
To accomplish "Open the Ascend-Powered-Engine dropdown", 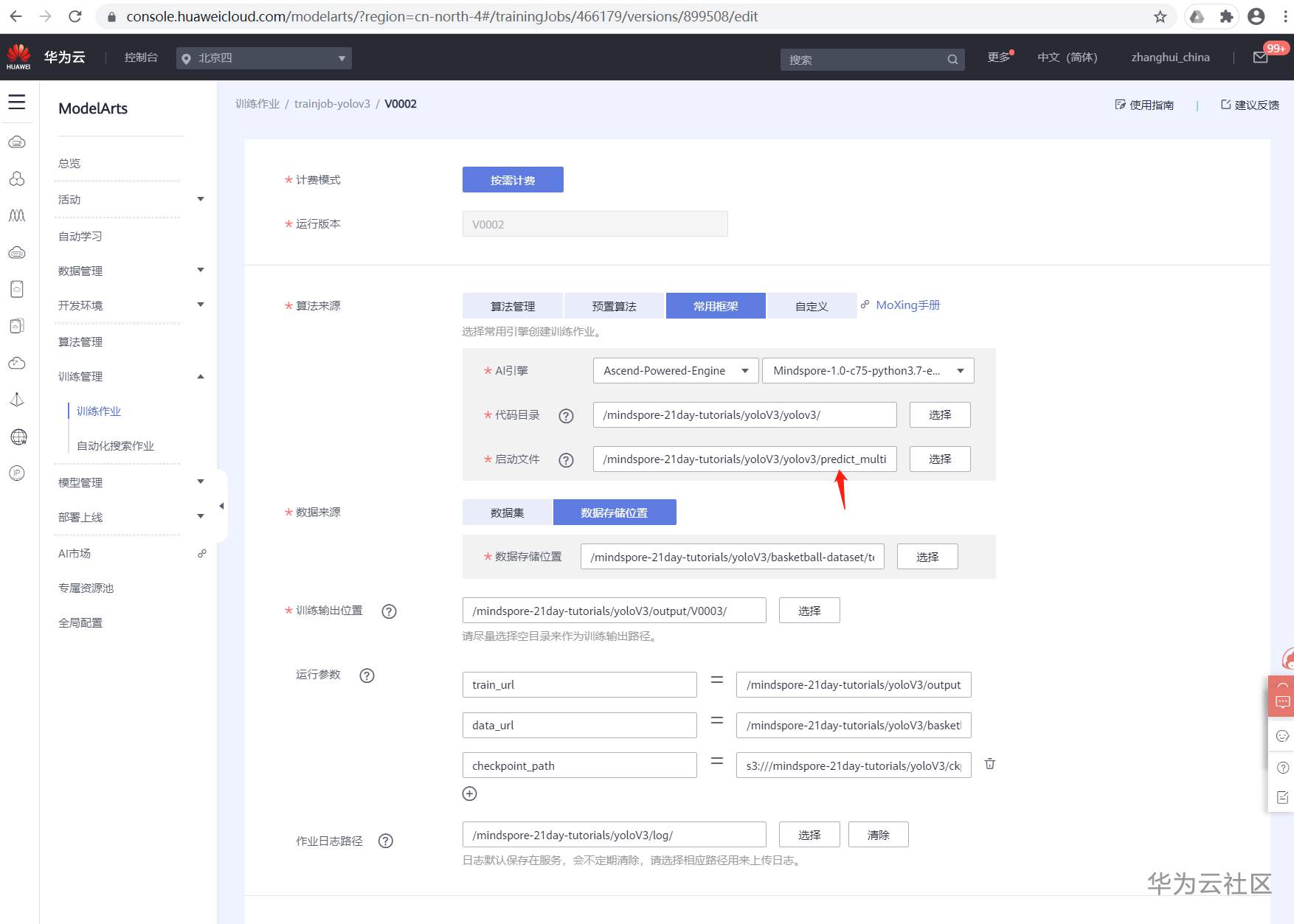I will point(675,370).
